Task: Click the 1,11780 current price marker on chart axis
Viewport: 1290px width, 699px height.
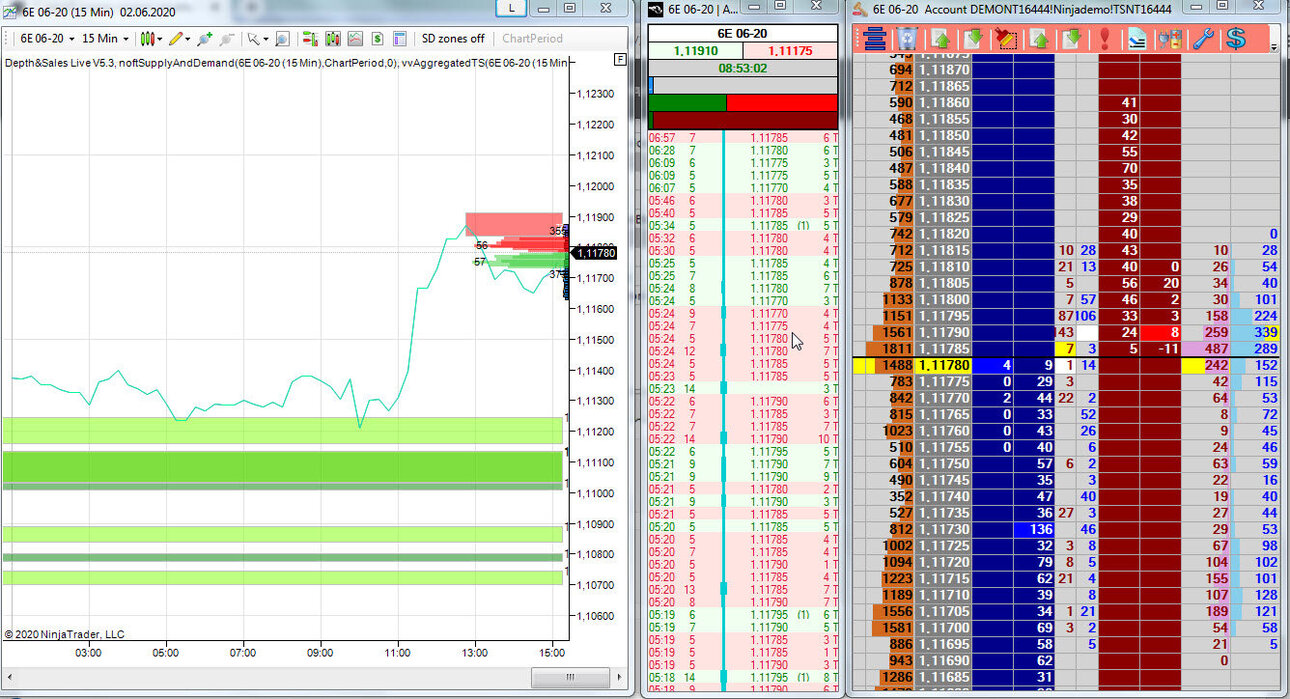Action: pyautogui.click(x=596, y=253)
